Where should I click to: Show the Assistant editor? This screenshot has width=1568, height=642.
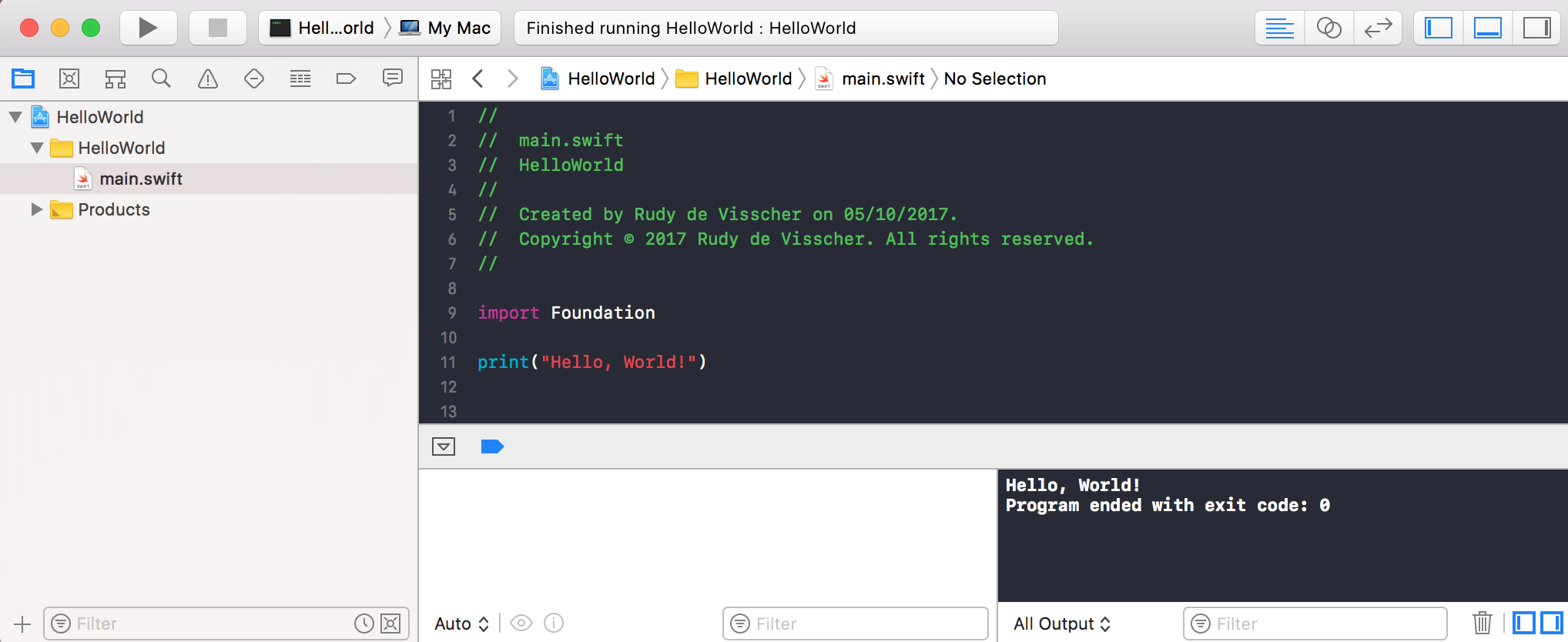pos(1328,28)
